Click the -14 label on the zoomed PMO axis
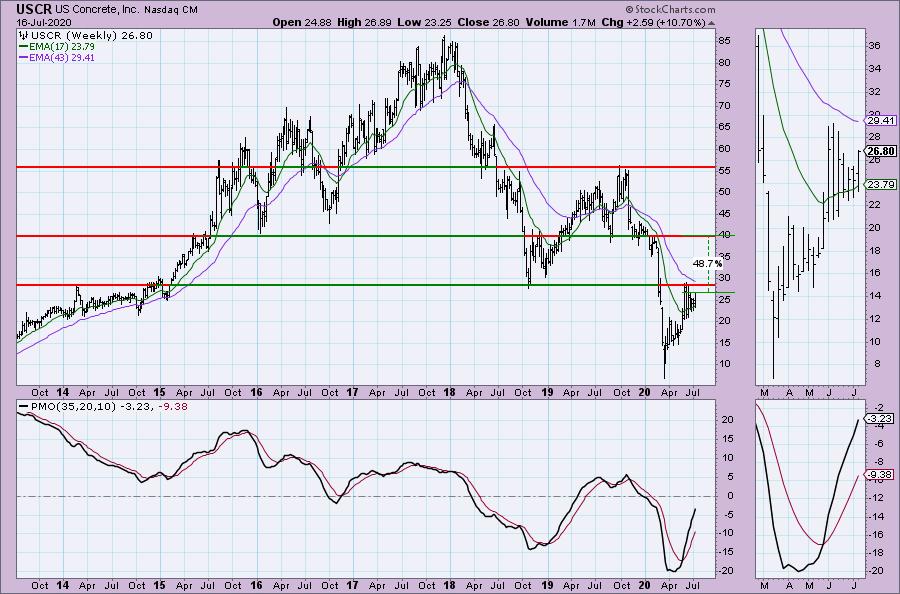The height and width of the screenshot is (594, 900). [x=875, y=517]
